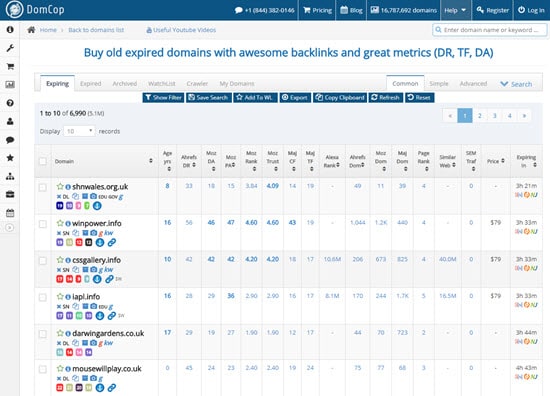Expand sidebar with circled arrow icon

(10, 228)
